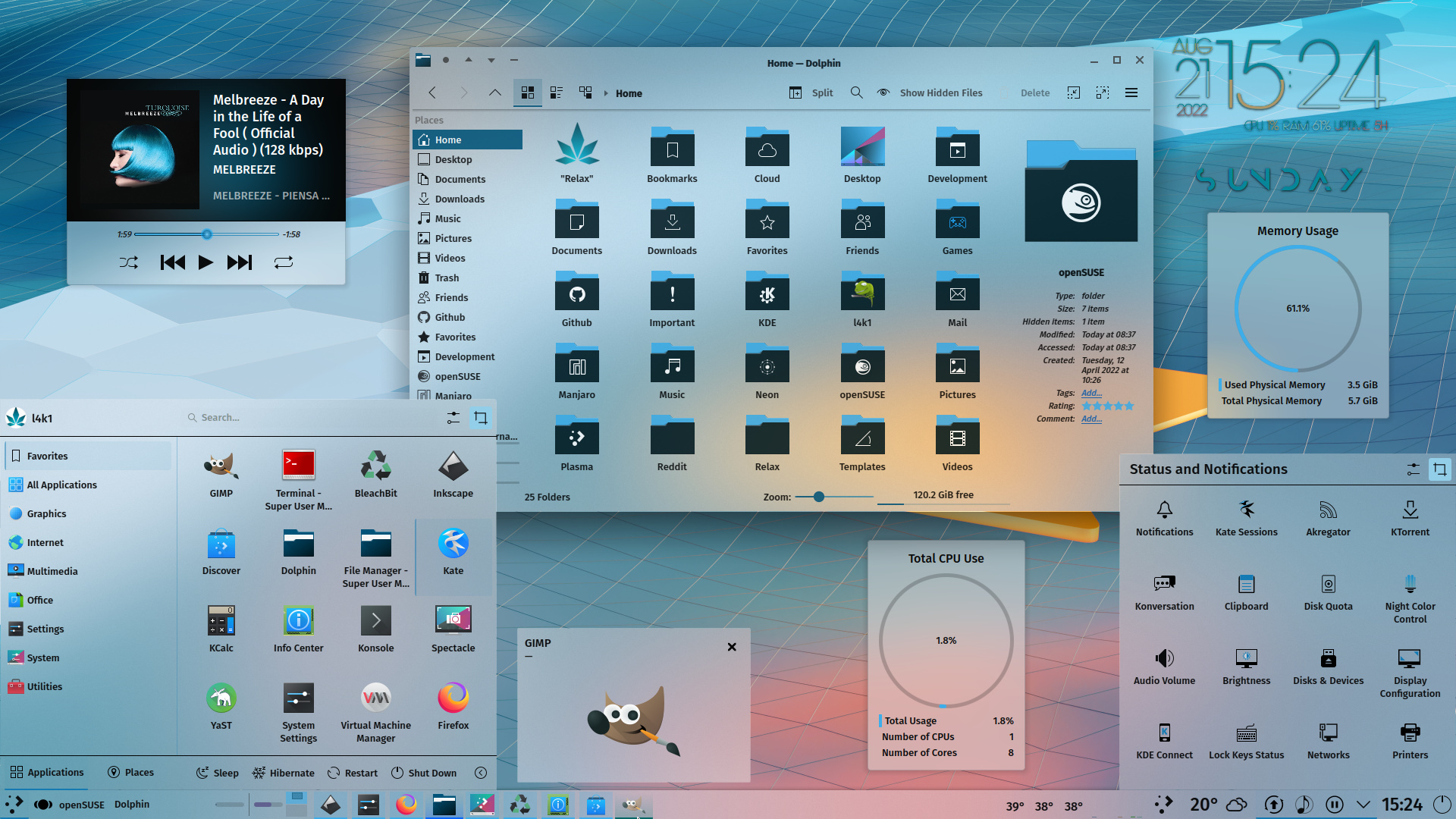Click the 15:24 taskbar clock

coord(1402,805)
